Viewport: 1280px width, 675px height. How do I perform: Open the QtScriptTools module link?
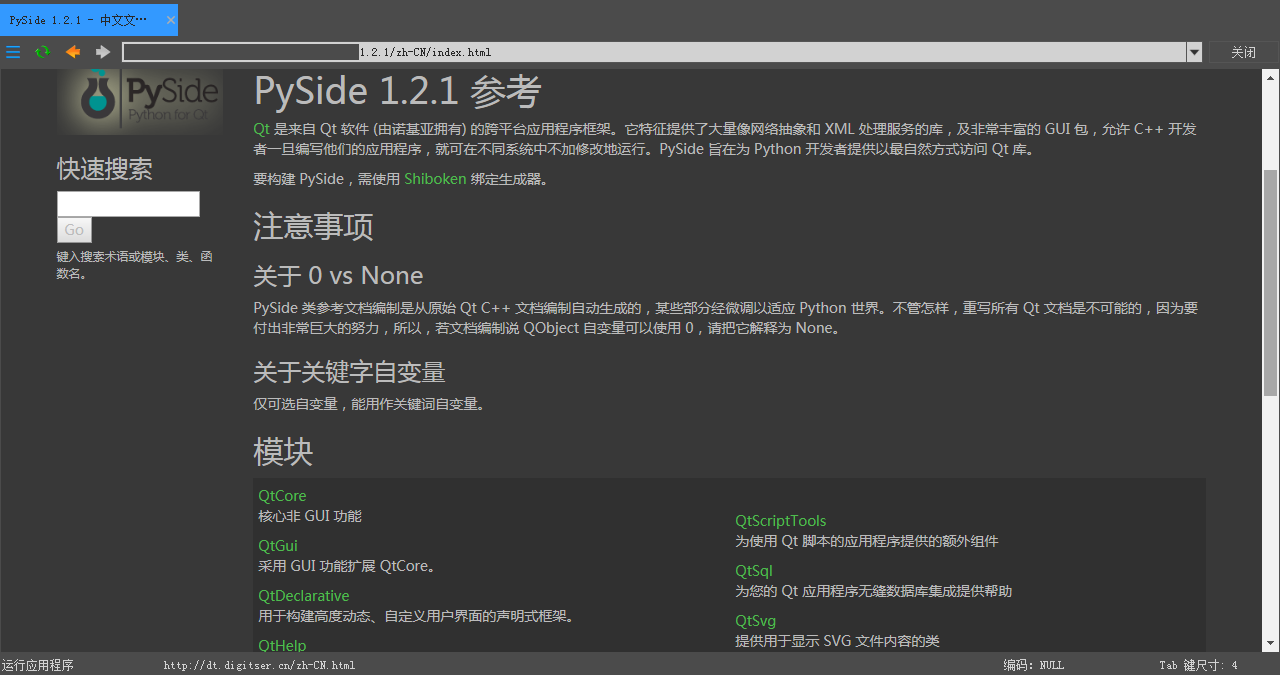click(x=781, y=520)
